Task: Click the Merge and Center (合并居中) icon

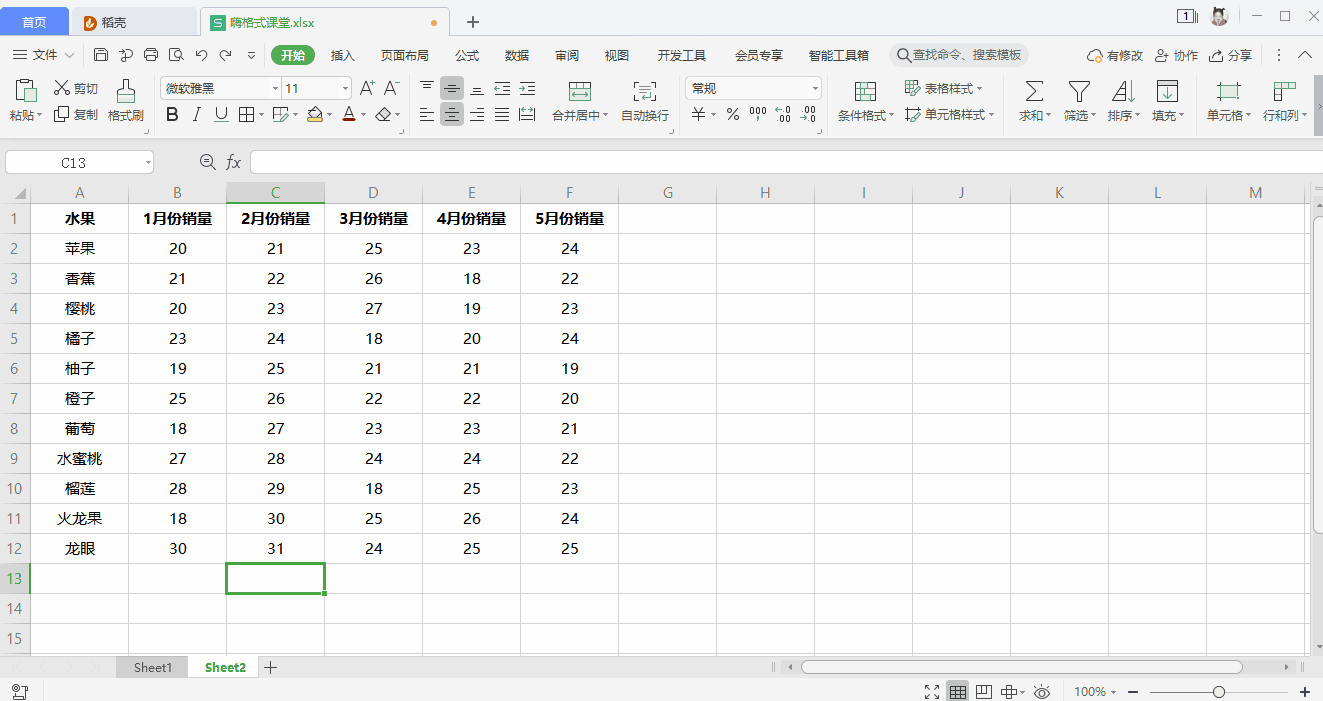Action: 580,92
